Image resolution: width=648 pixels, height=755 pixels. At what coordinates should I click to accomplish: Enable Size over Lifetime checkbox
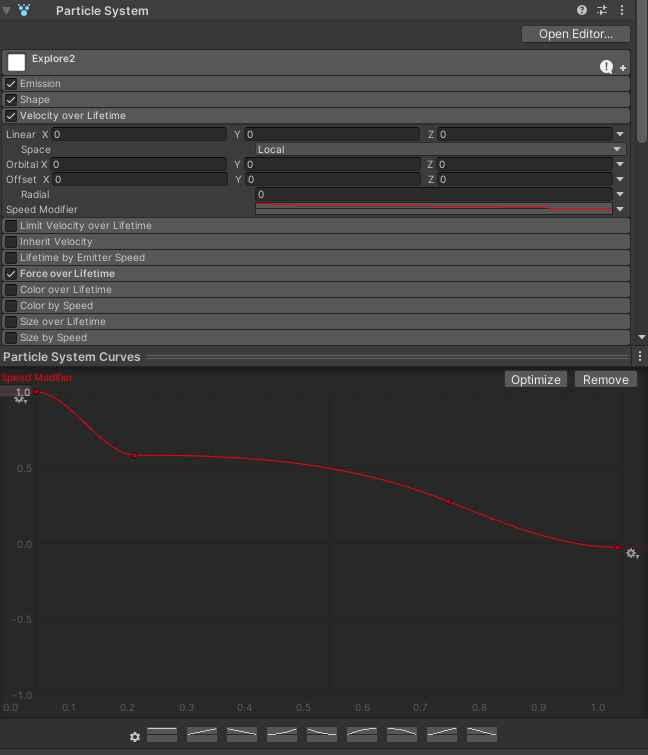click(x=11, y=321)
